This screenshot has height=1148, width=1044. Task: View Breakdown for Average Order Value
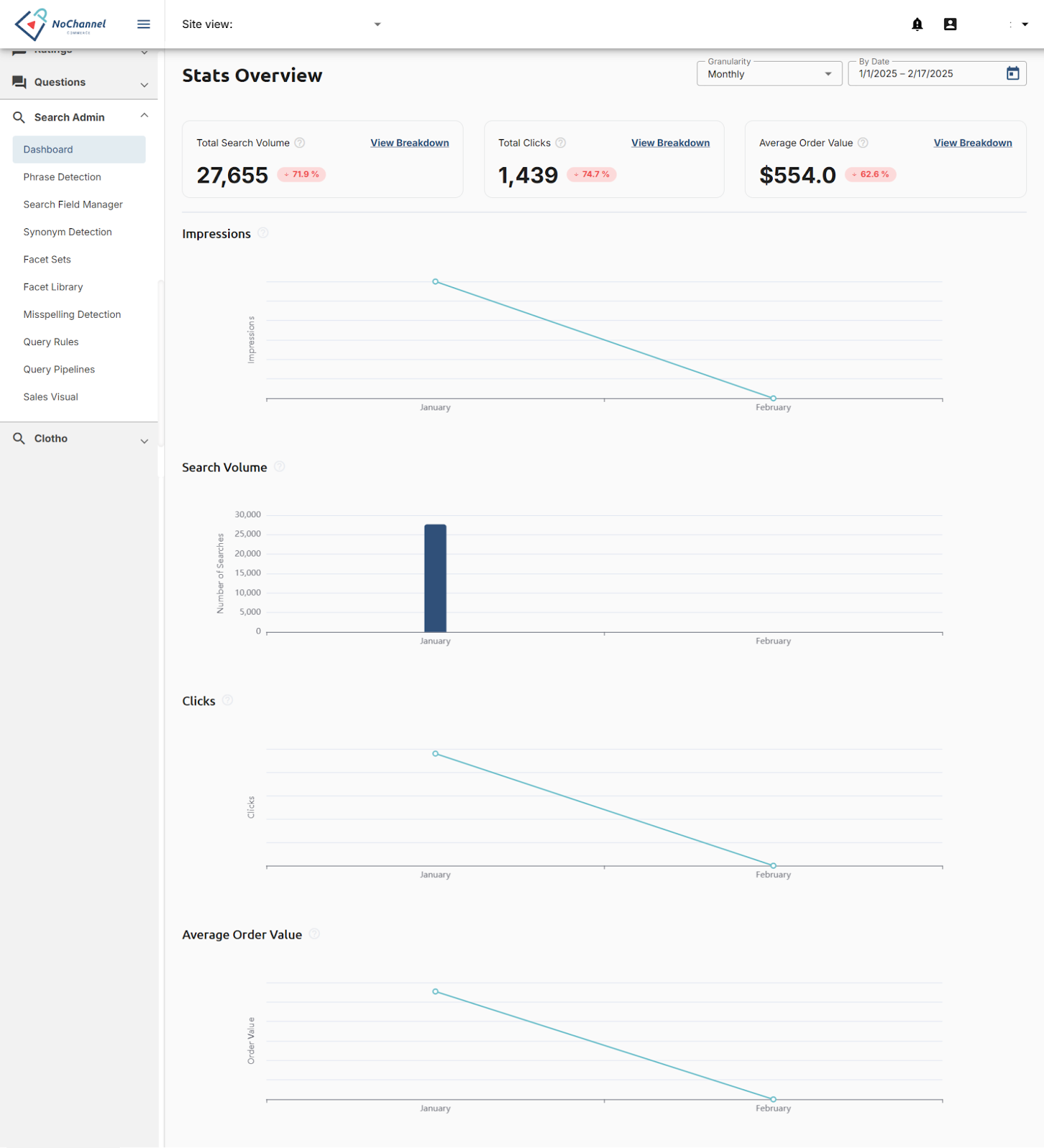(x=972, y=143)
